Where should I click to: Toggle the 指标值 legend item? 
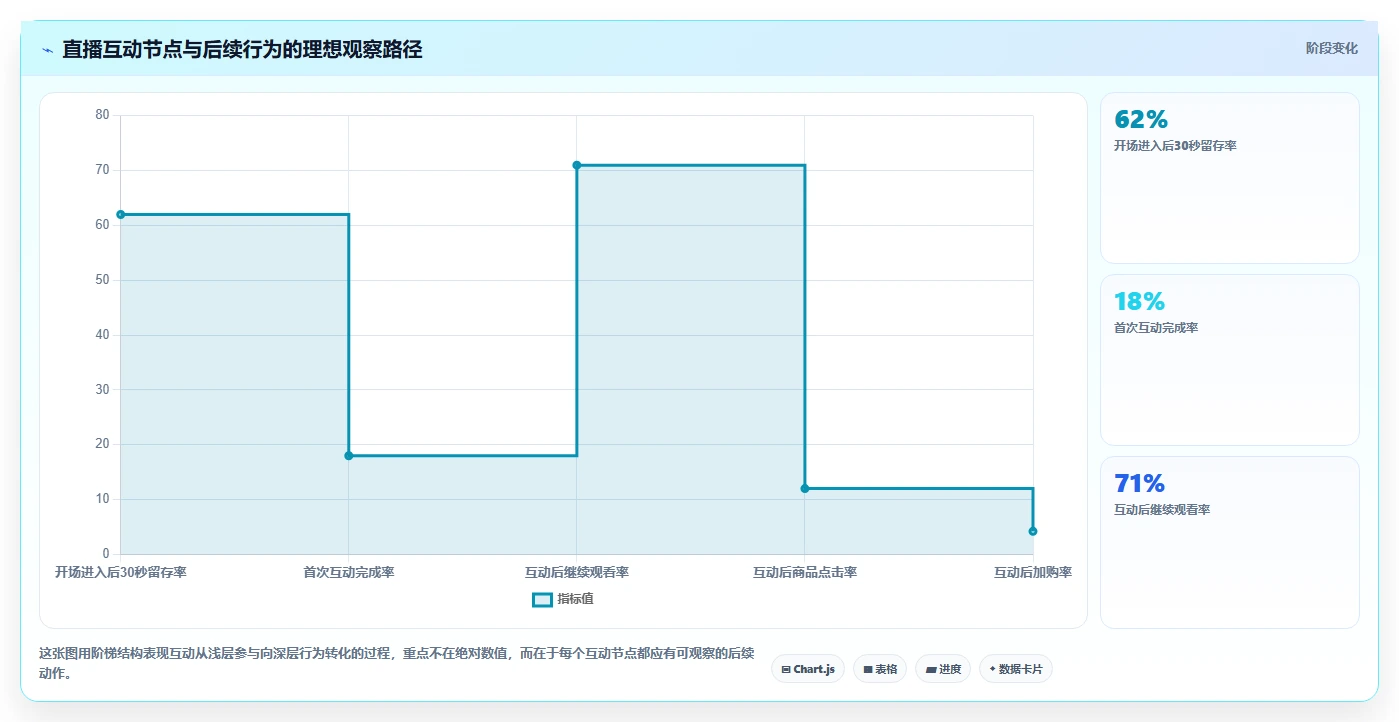[x=563, y=599]
